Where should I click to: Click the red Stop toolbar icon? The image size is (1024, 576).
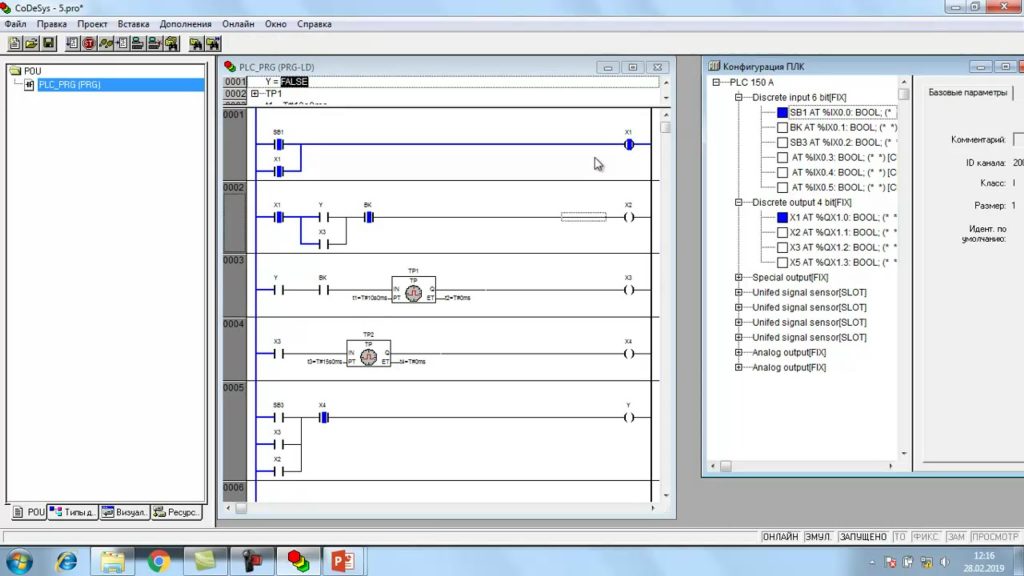tap(89, 44)
